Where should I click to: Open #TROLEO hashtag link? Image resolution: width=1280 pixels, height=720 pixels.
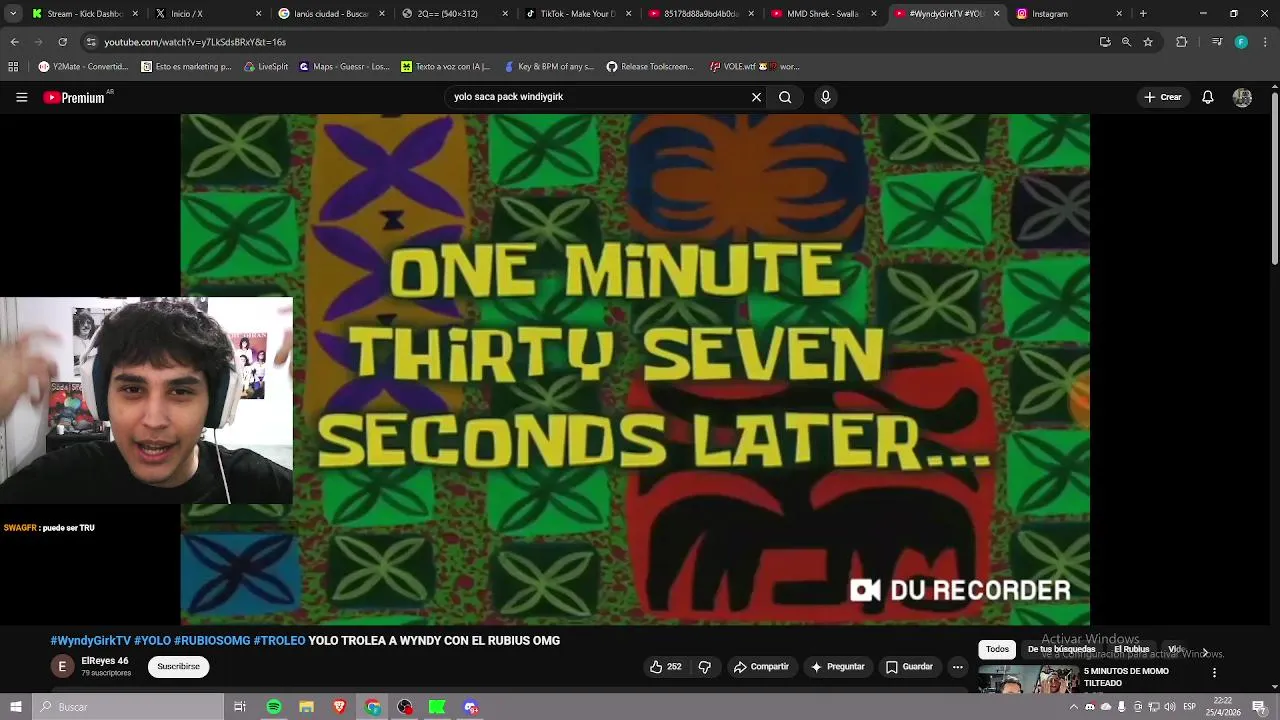(x=279, y=641)
